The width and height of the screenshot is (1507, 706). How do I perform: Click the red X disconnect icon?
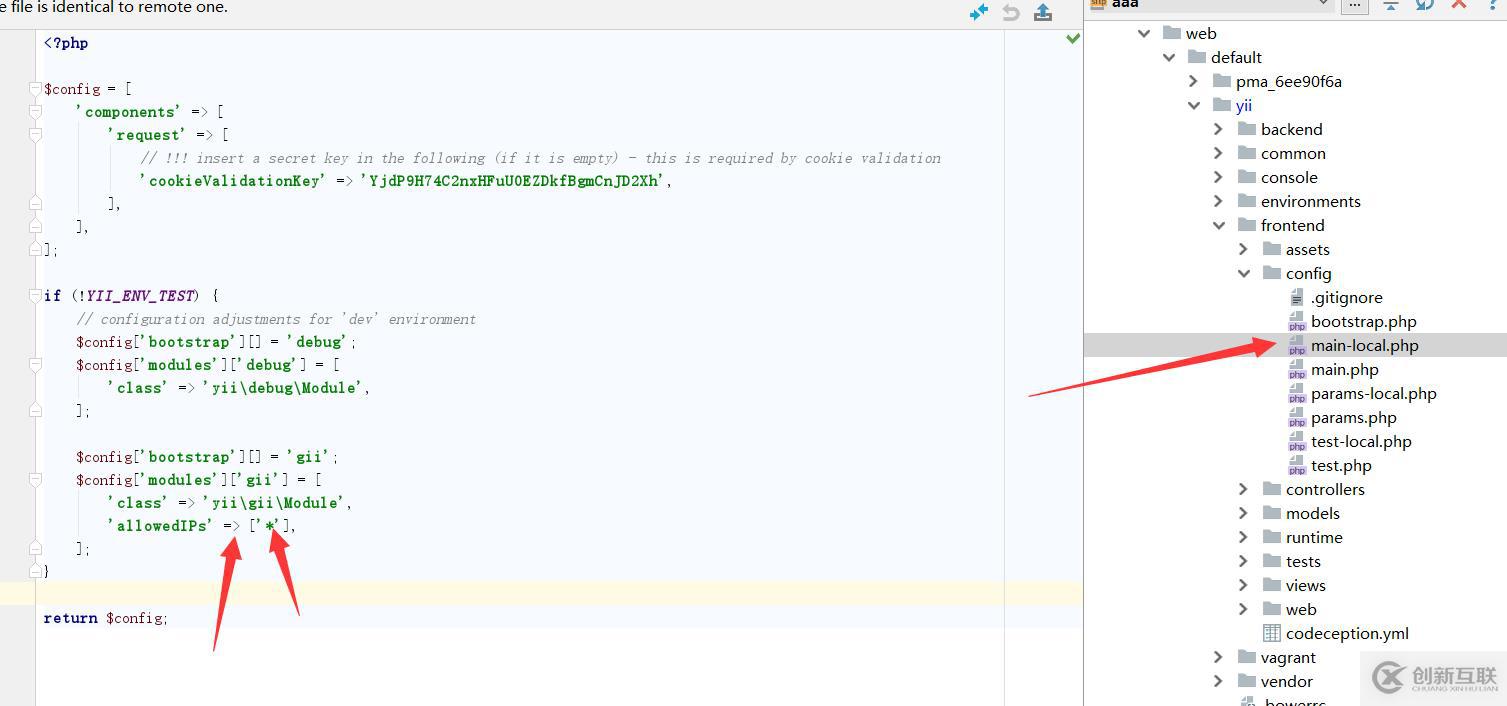(1459, 4)
